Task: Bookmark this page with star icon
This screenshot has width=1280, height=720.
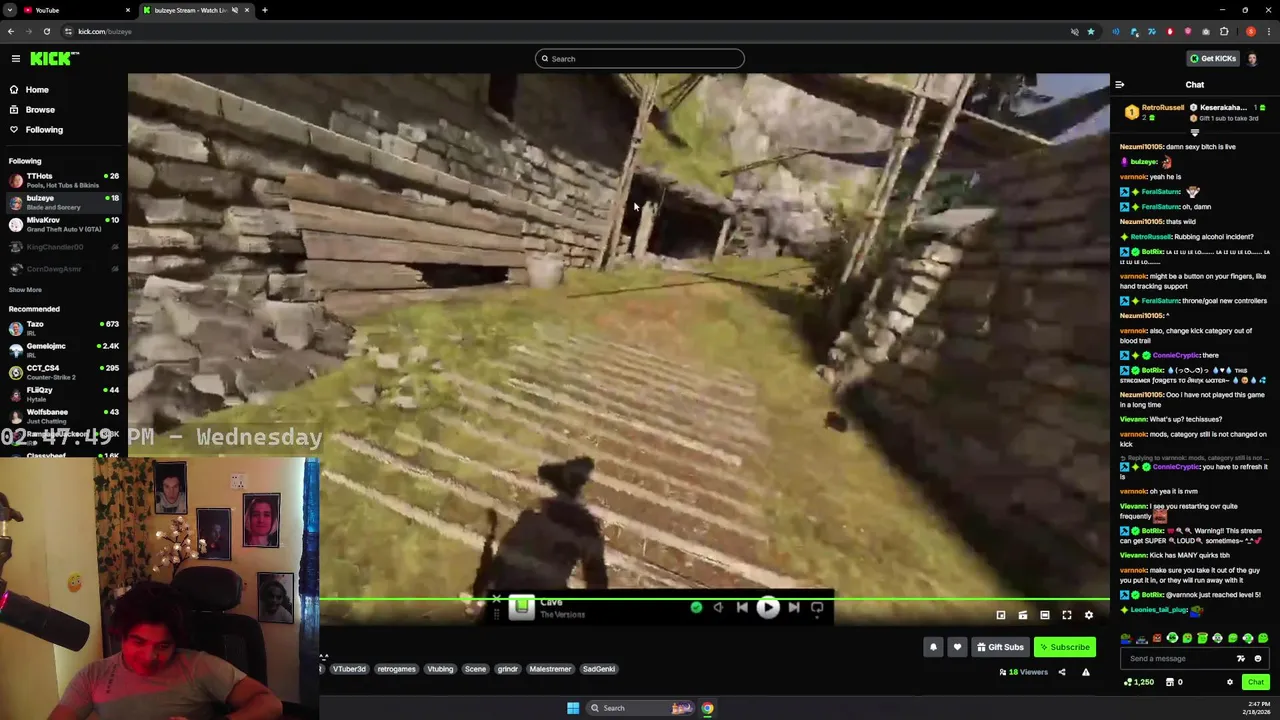Action: coord(1090,31)
